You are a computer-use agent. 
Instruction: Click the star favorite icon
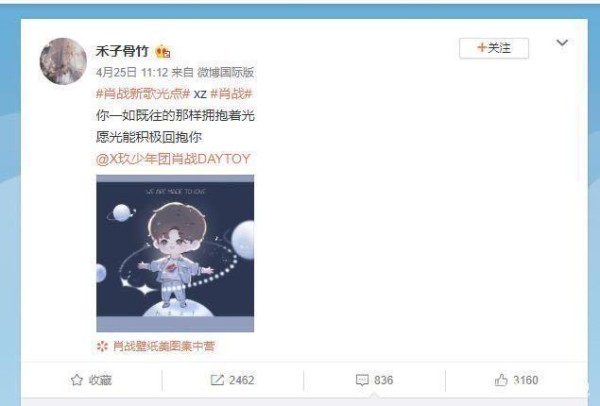click(x=77, y=380)
